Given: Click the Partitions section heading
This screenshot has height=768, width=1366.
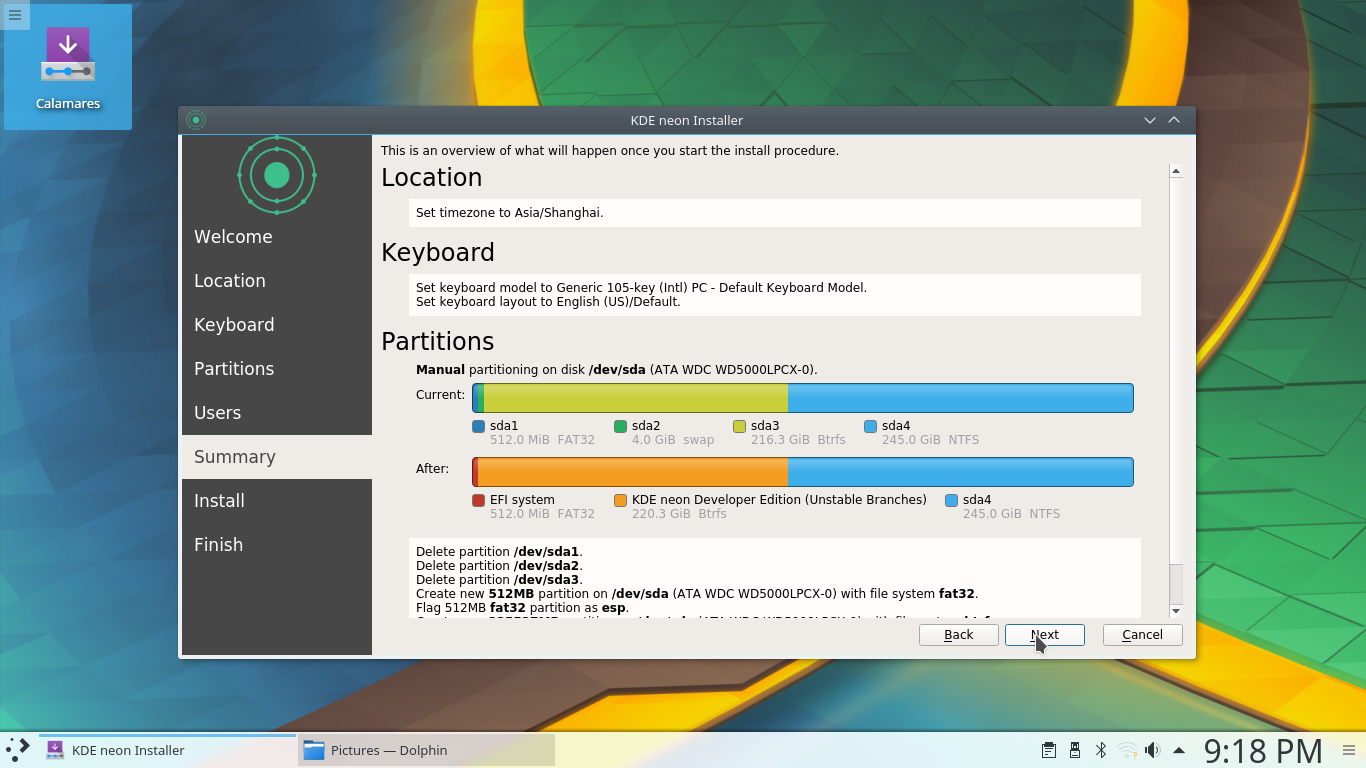Looking at the screenshot, I should click(x=438, y=341).
